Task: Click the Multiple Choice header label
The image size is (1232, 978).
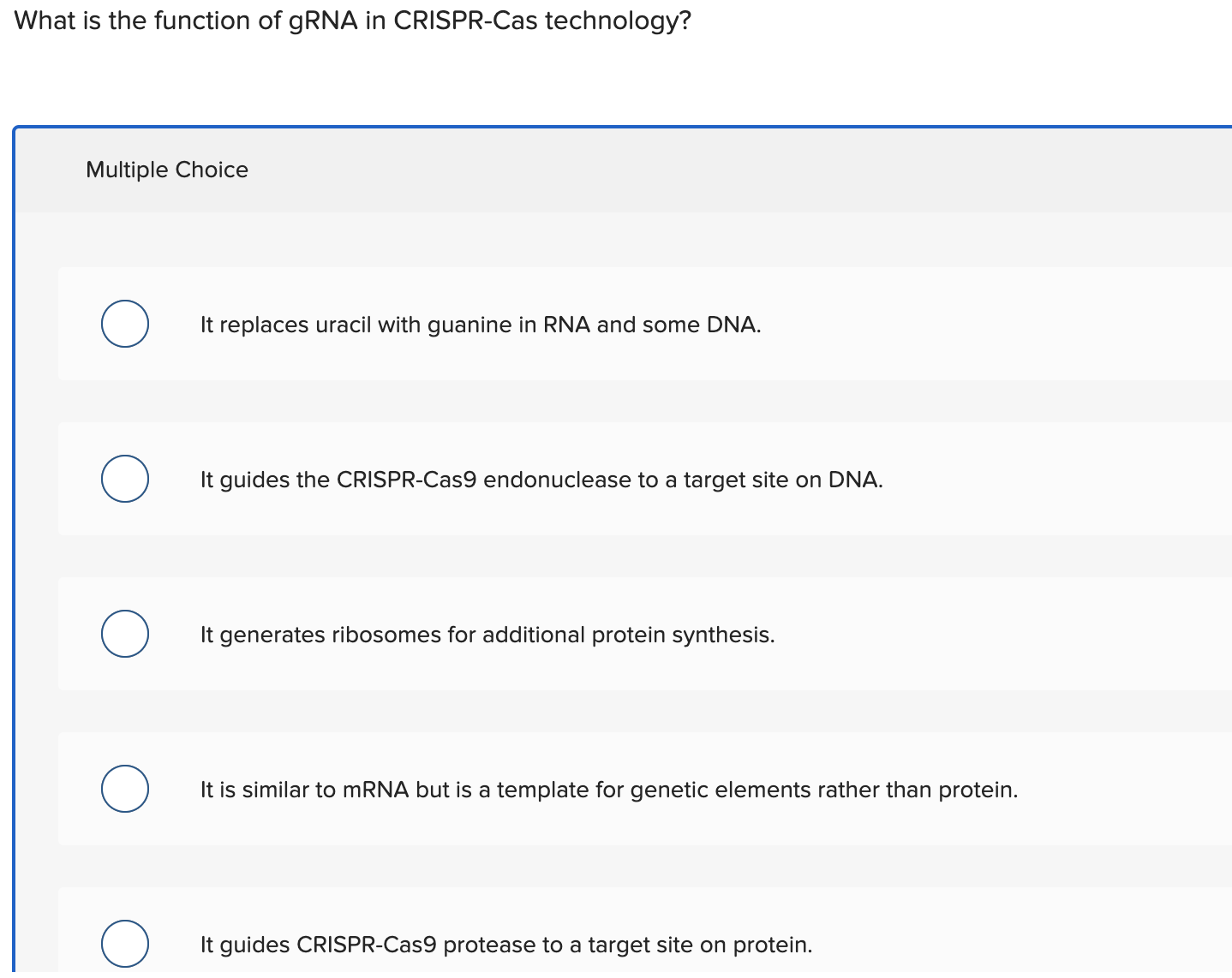Action: click(166, 170)
